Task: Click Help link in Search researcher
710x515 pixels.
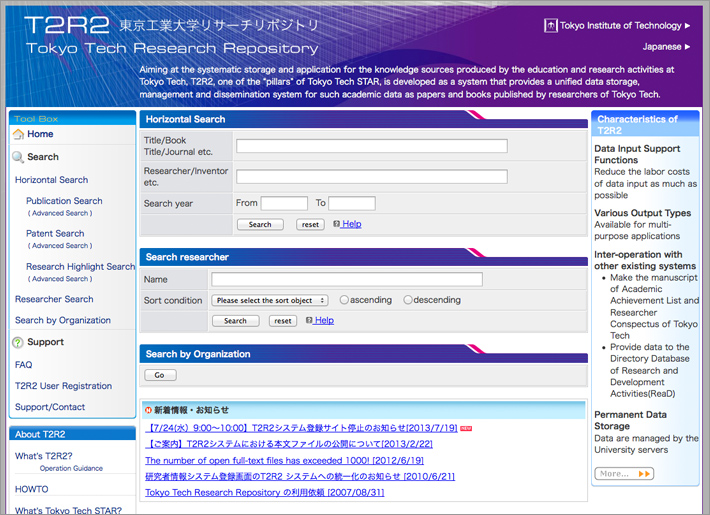Action: tap(324, 320)
